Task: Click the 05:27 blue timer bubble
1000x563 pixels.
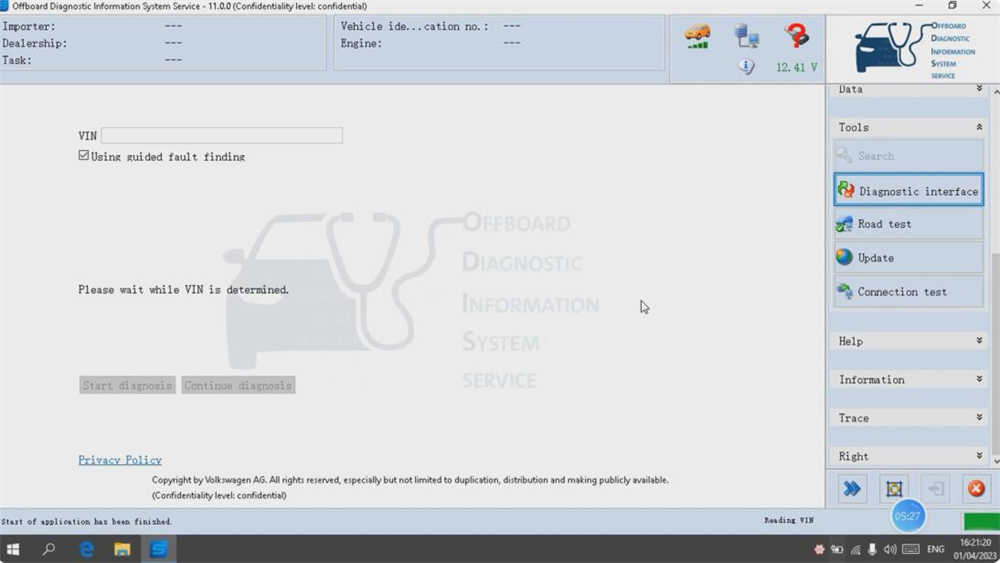Action: point(908,516)
